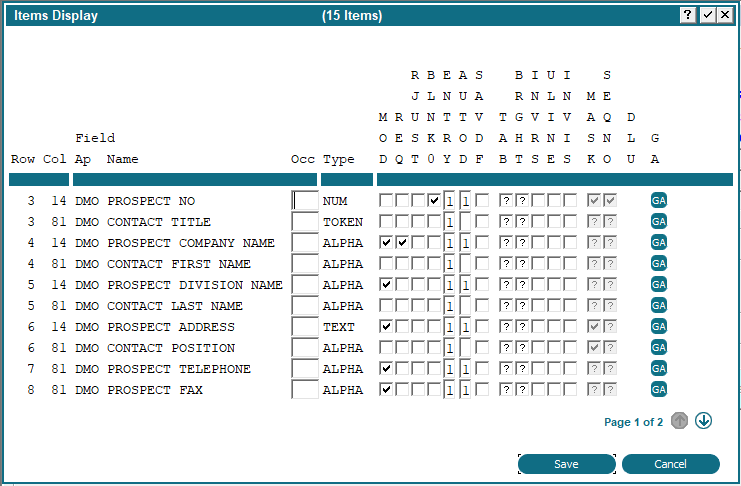Image resolution: width=741 pixels, height=486 pixels.
Task: Open GA for PROSPECT NO row
Action: [x=658, y=200]
